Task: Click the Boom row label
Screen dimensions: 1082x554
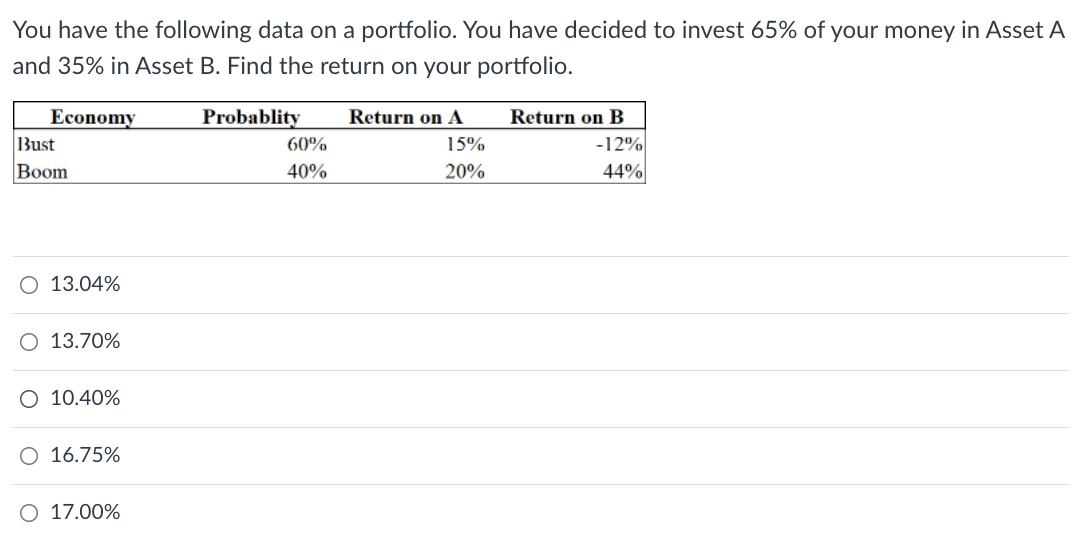Action: (43, 171)
